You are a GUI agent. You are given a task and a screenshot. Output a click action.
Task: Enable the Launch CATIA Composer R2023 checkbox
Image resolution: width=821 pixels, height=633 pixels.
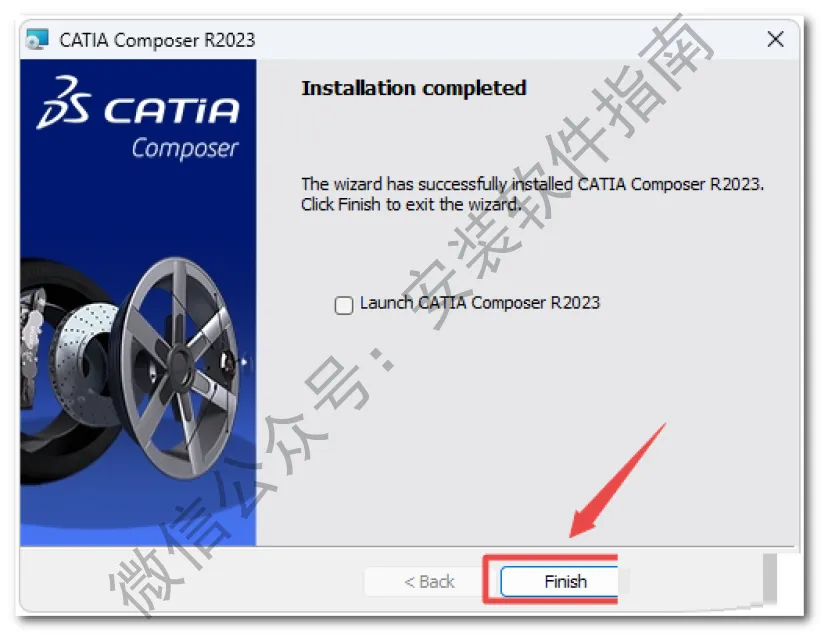point(343,305)
